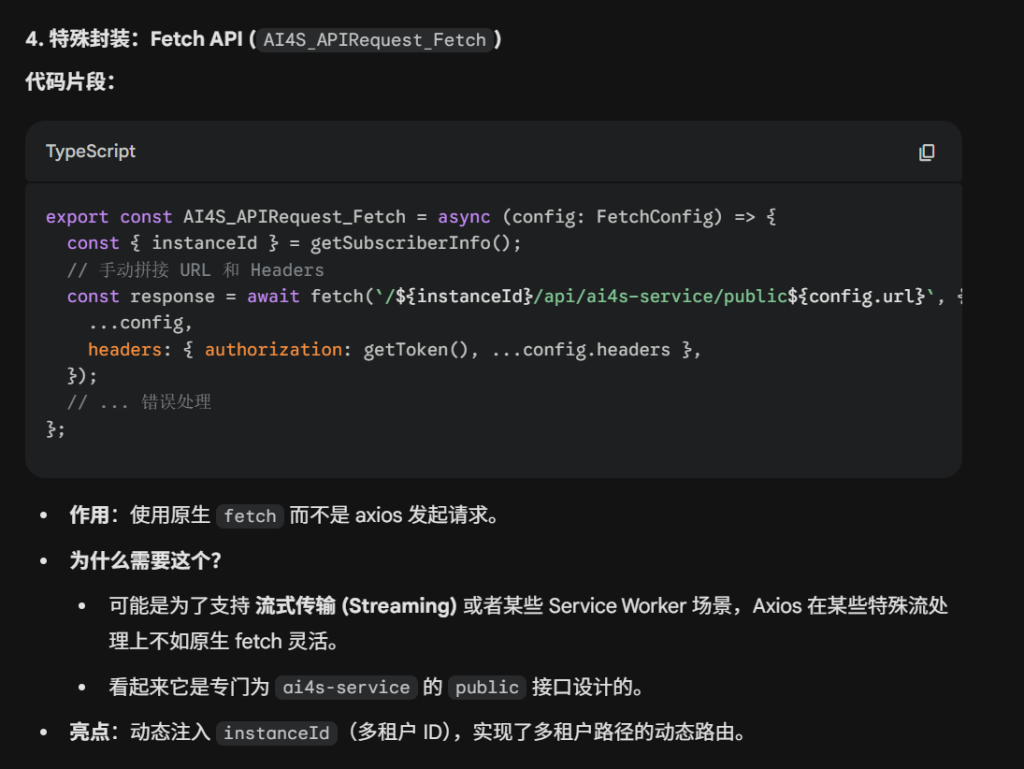The height and width of the screenshot is (769, 1024).
Task: Click the '为什么需要这个?' bullet text
Action: coord(145,561)
